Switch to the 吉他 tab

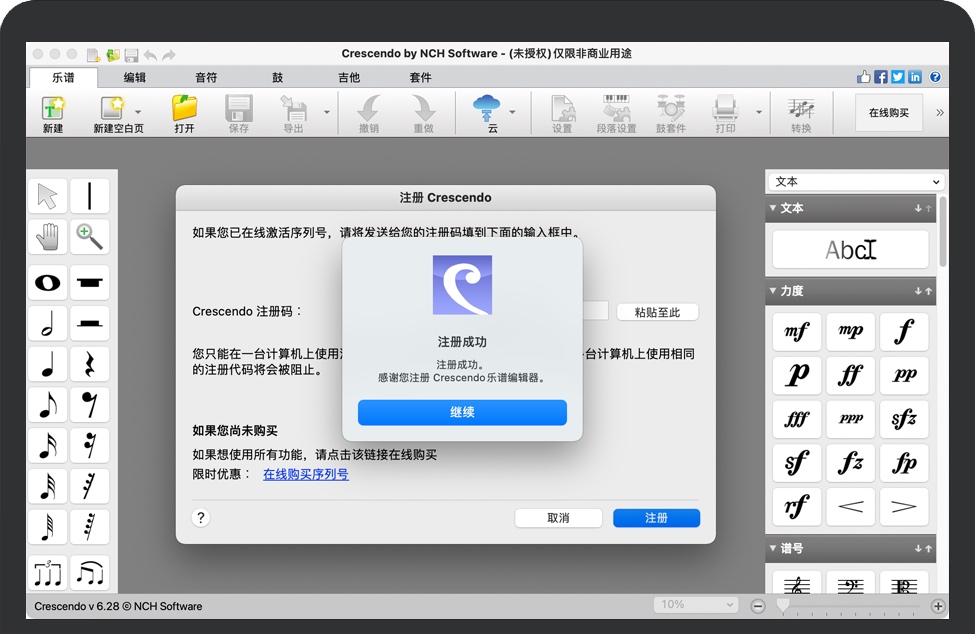[349, 77]
